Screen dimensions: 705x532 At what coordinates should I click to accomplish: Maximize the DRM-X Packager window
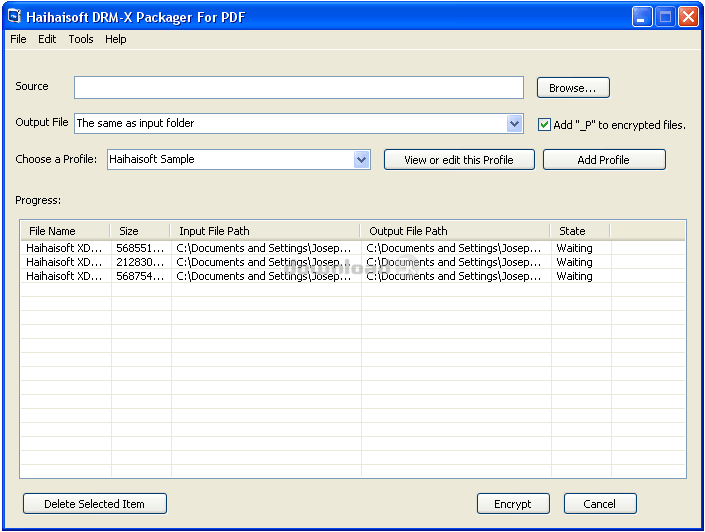pyautogui.click(x=665, y=17)
